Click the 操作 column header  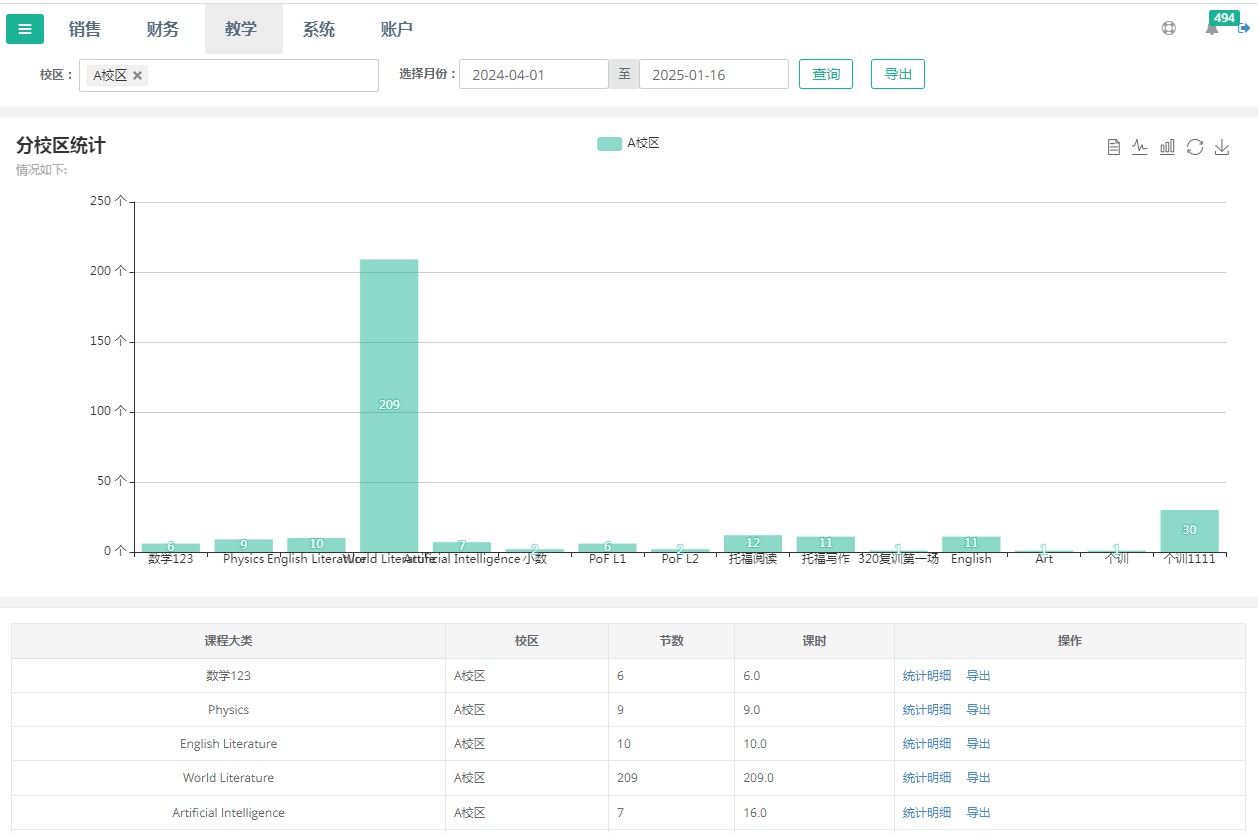(x=1070, y=641)
